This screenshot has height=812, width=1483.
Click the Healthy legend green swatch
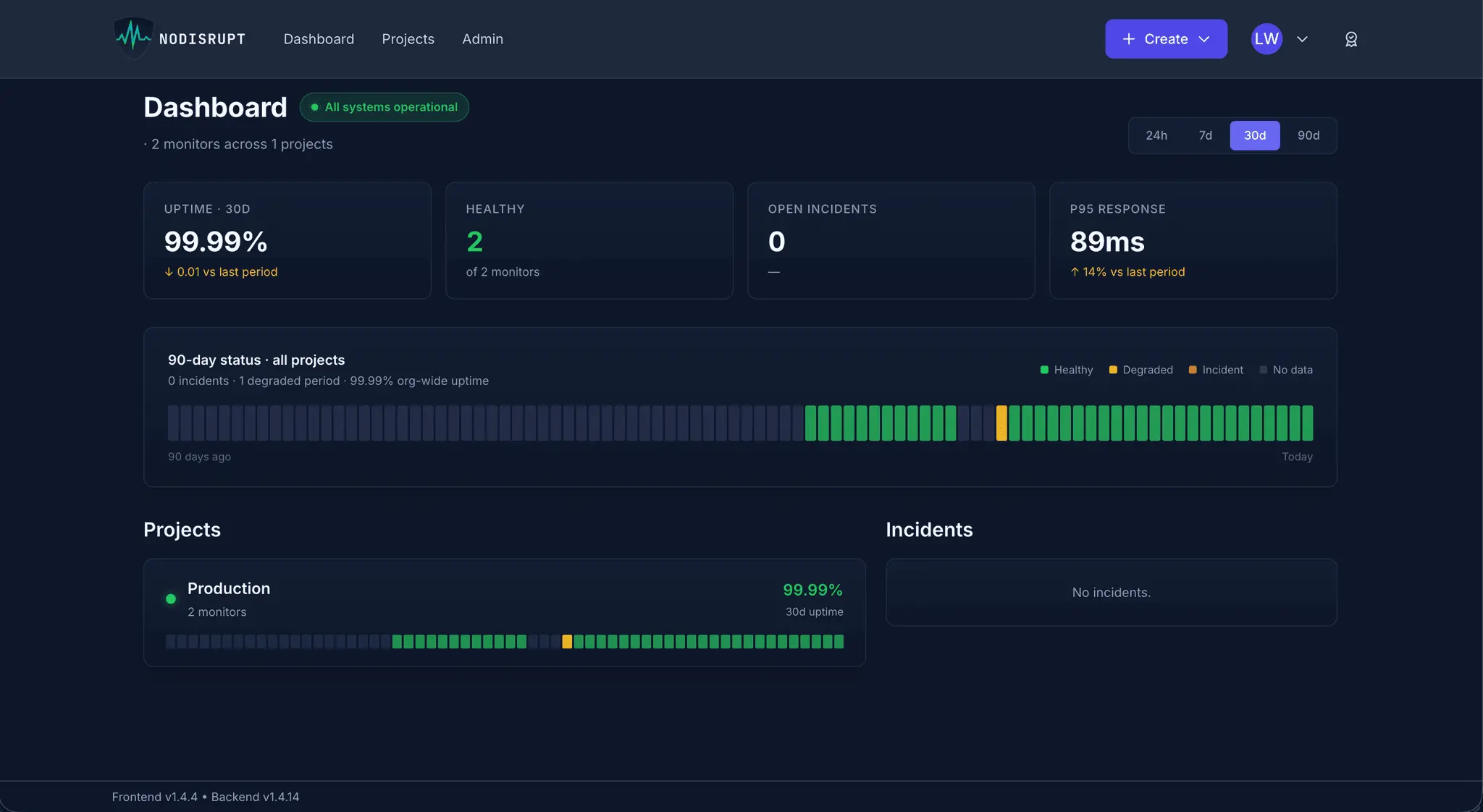[1044, 370]
